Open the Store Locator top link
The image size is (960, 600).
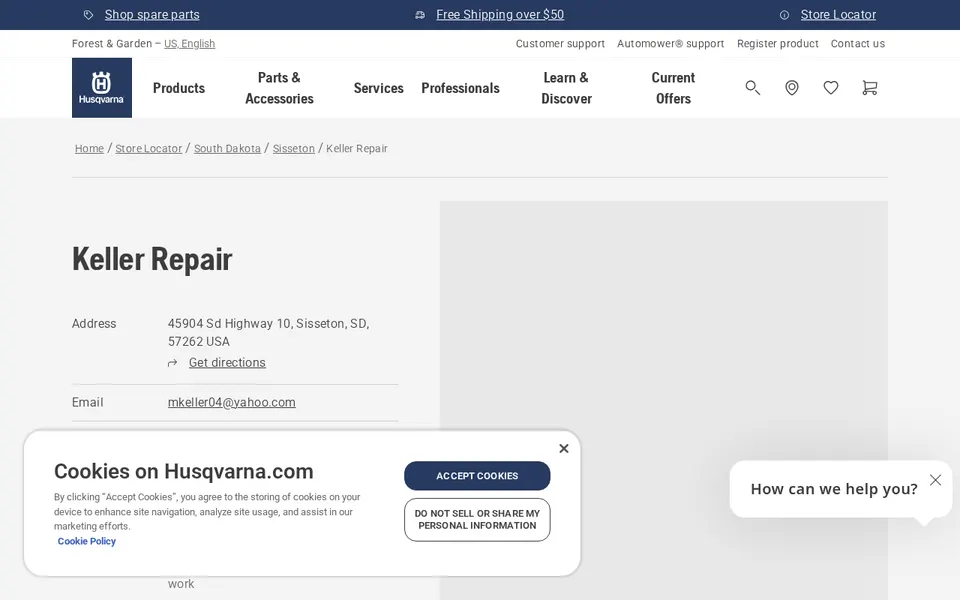(838, 15)
